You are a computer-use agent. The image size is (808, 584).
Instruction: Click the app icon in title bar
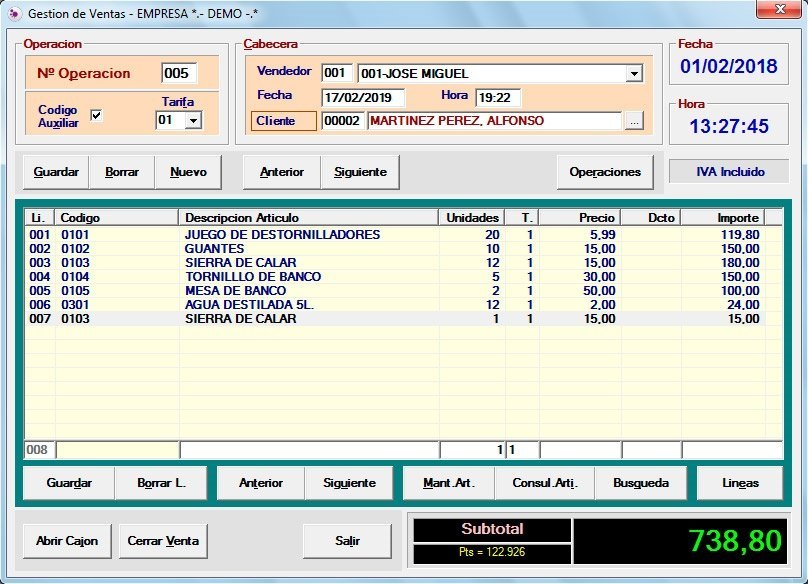14,13
